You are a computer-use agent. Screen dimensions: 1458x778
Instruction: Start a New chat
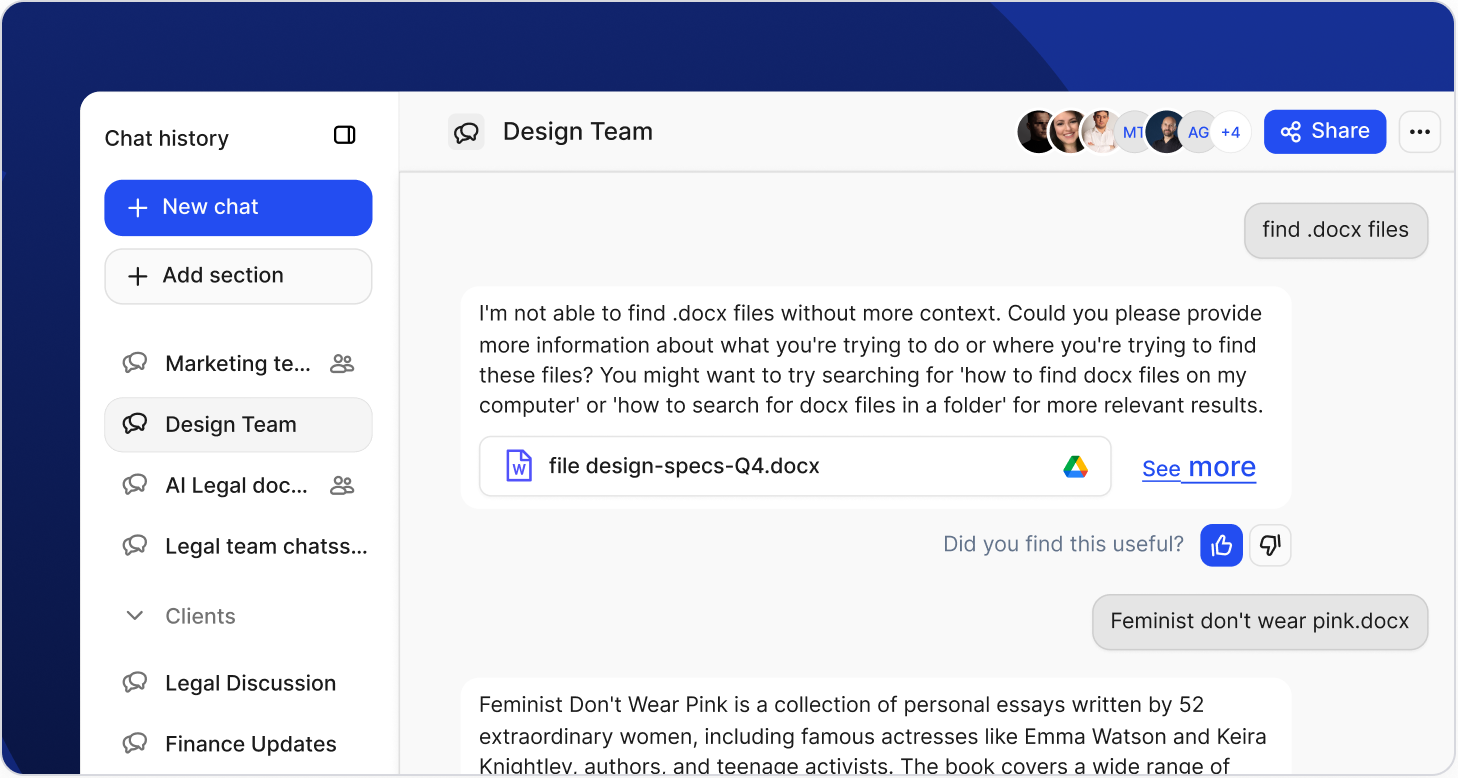(238, 207)
